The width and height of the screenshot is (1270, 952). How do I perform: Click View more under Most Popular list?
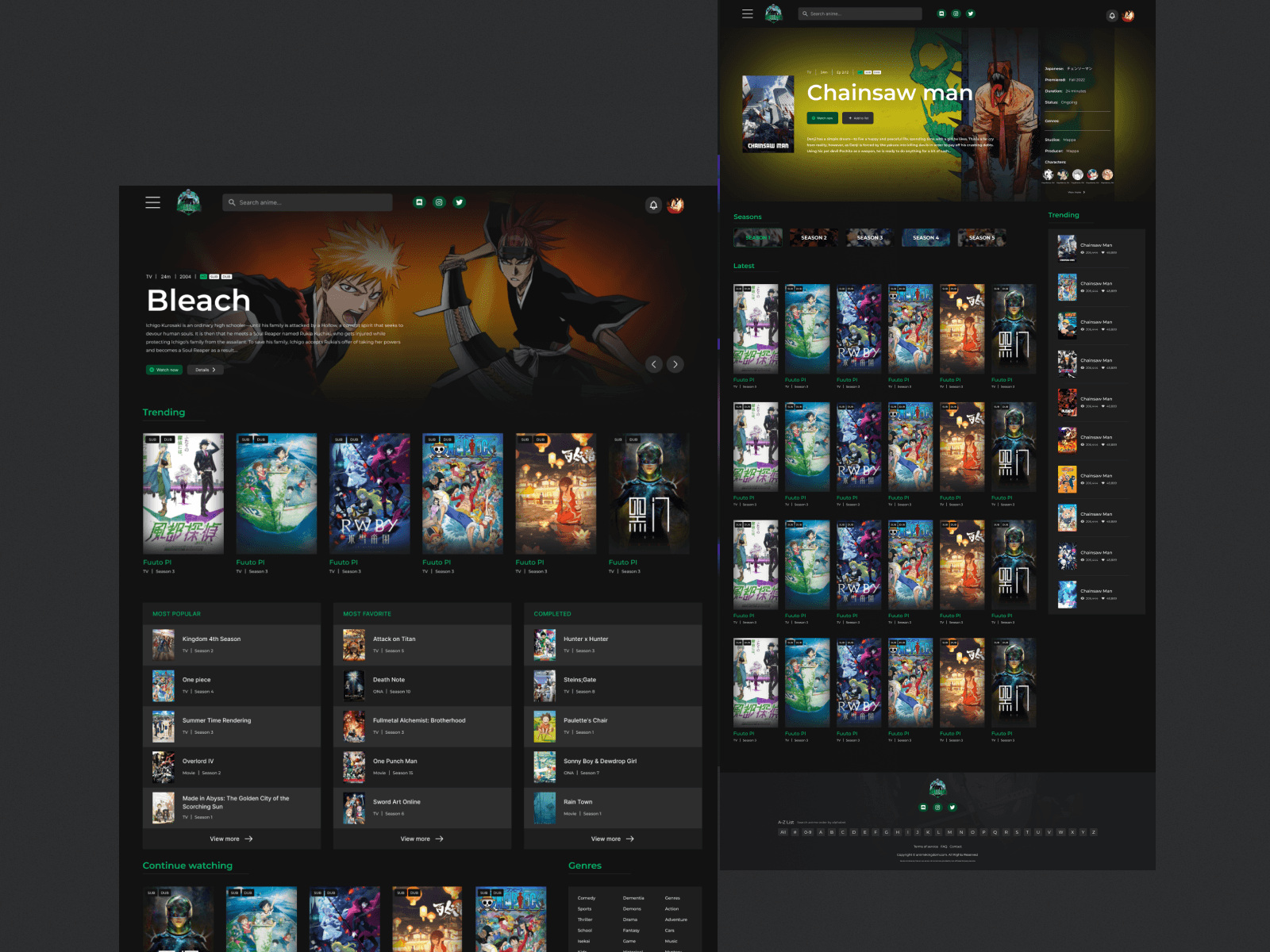tap(231, 839)
